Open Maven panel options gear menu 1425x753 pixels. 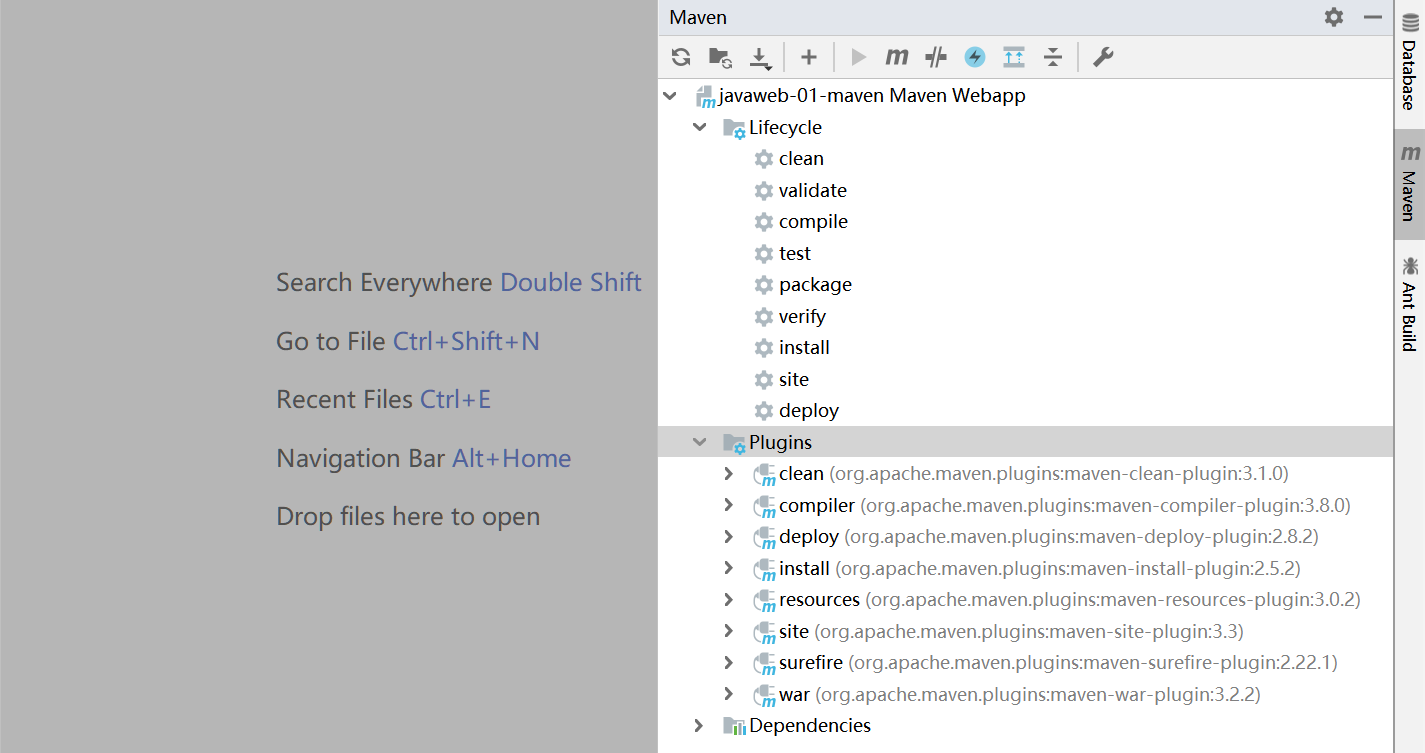click(x=1334, y=17)
